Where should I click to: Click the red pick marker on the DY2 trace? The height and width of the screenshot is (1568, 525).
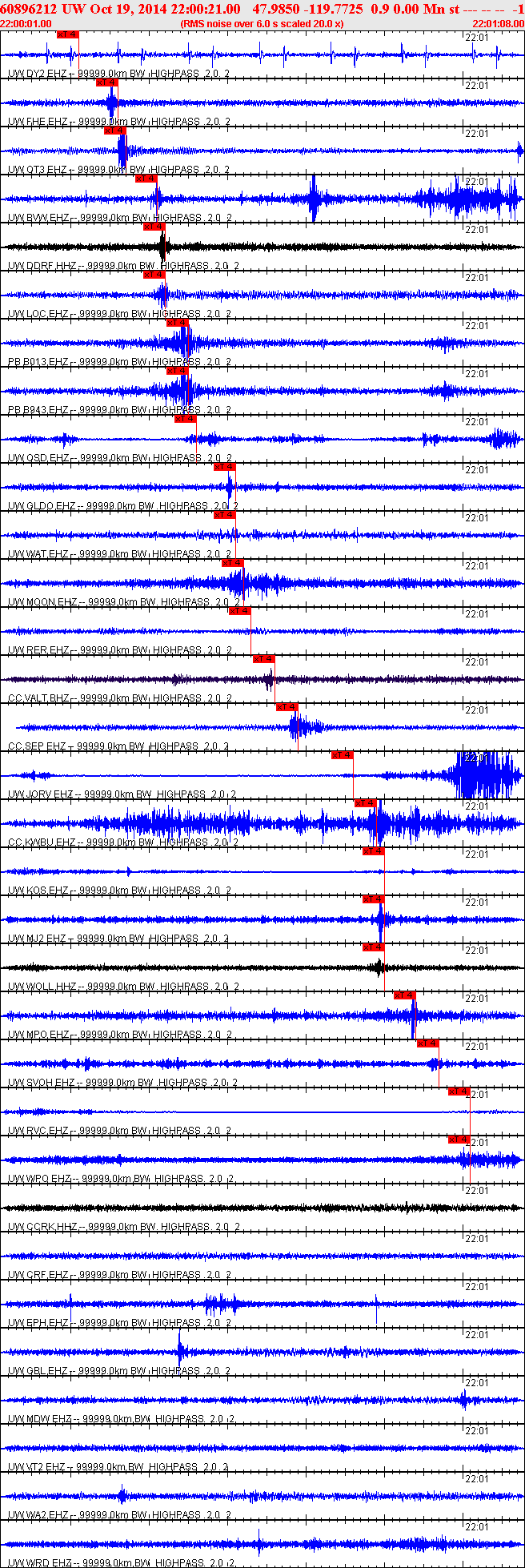click(x=68, y=34)
